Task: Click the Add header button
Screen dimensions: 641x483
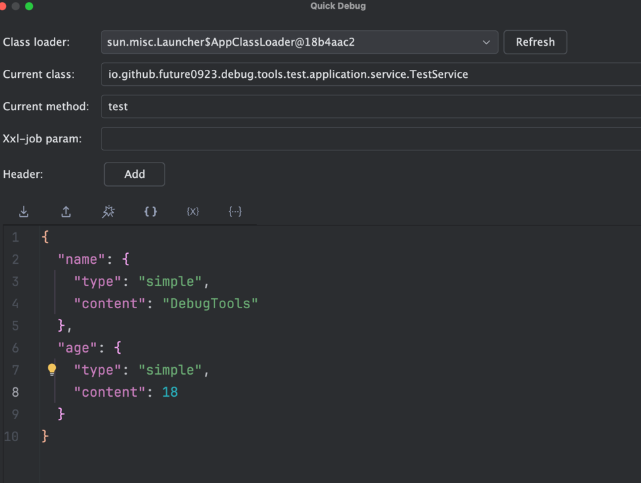Action: pos(134,174)
